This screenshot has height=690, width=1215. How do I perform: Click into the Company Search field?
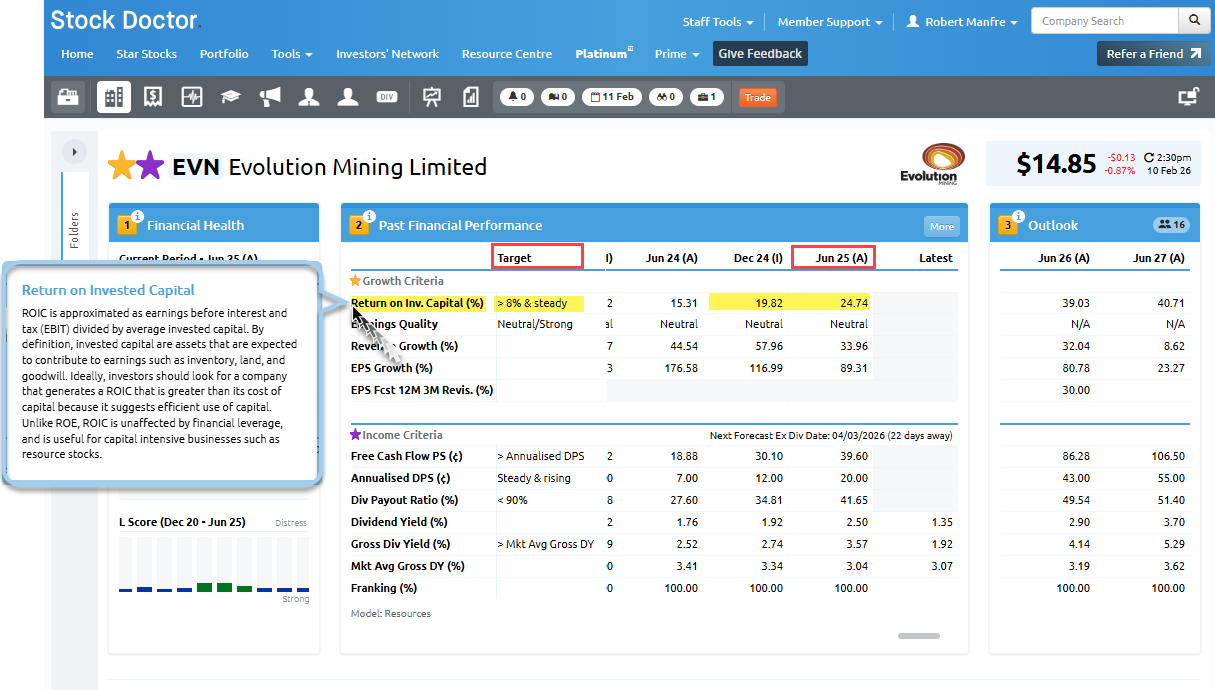[1103, 21]
